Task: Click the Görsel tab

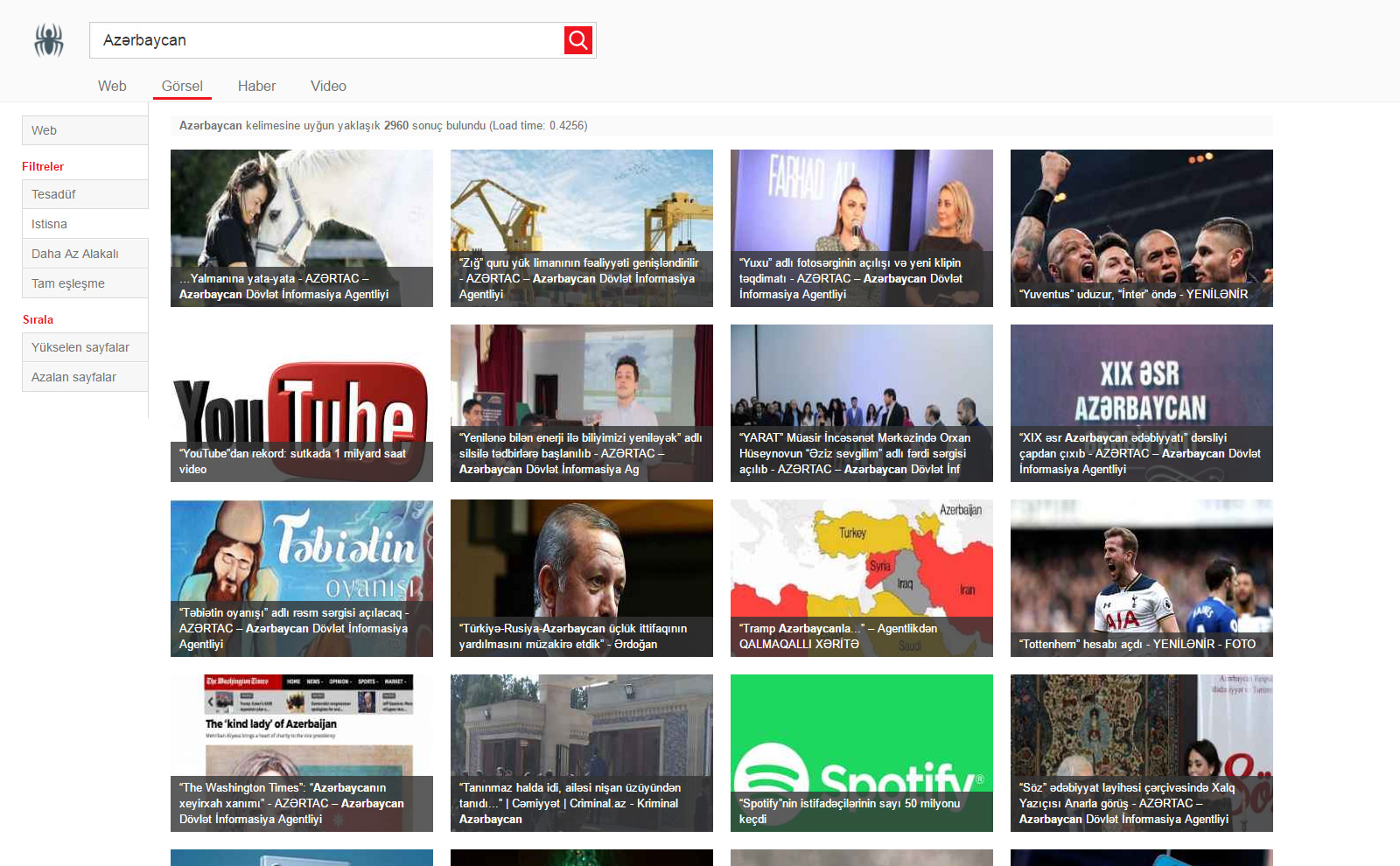Action: click(x=182, y=86)
